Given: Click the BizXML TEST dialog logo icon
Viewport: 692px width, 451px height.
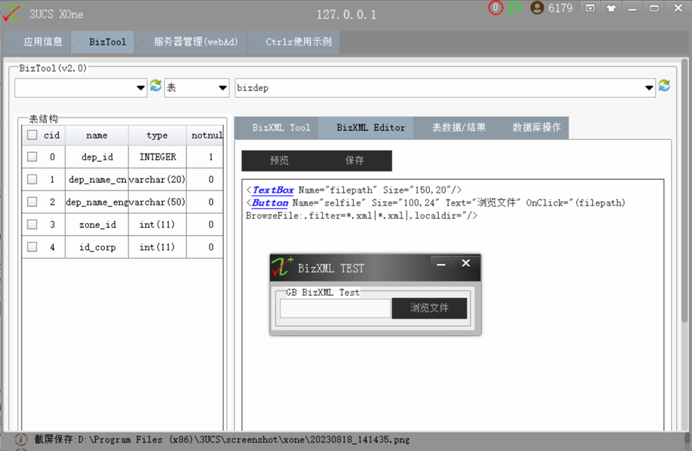Looking at the screenshot, I should tap(281, 267).
